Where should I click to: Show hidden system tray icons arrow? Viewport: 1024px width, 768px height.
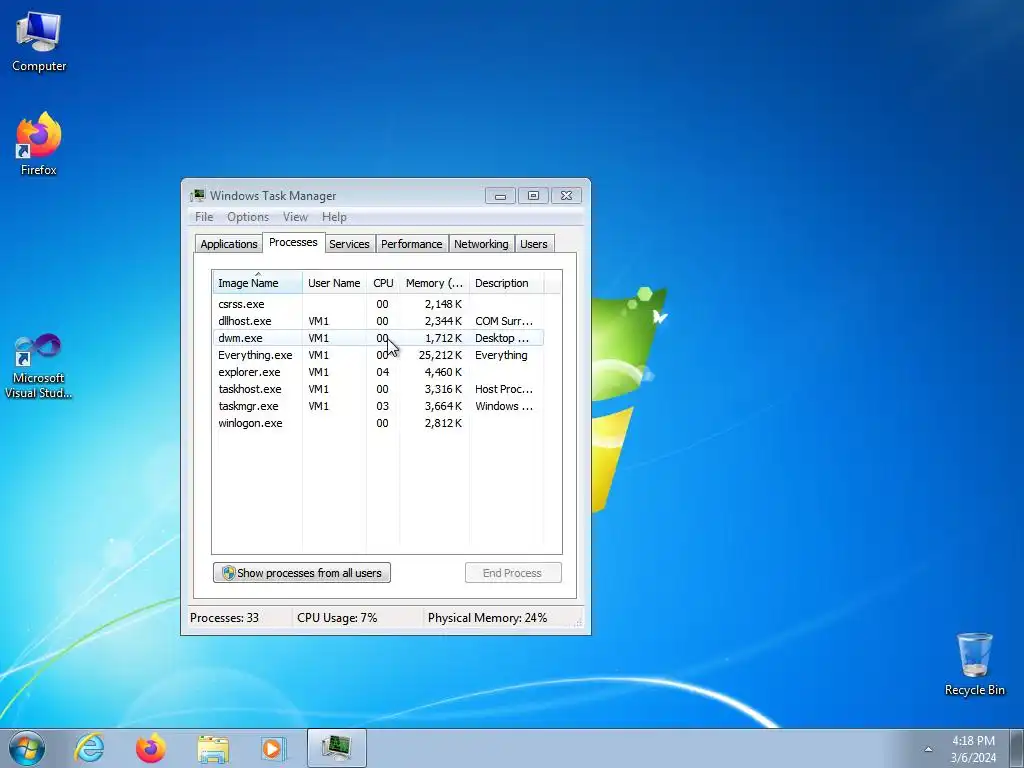[x=928, y=749]
